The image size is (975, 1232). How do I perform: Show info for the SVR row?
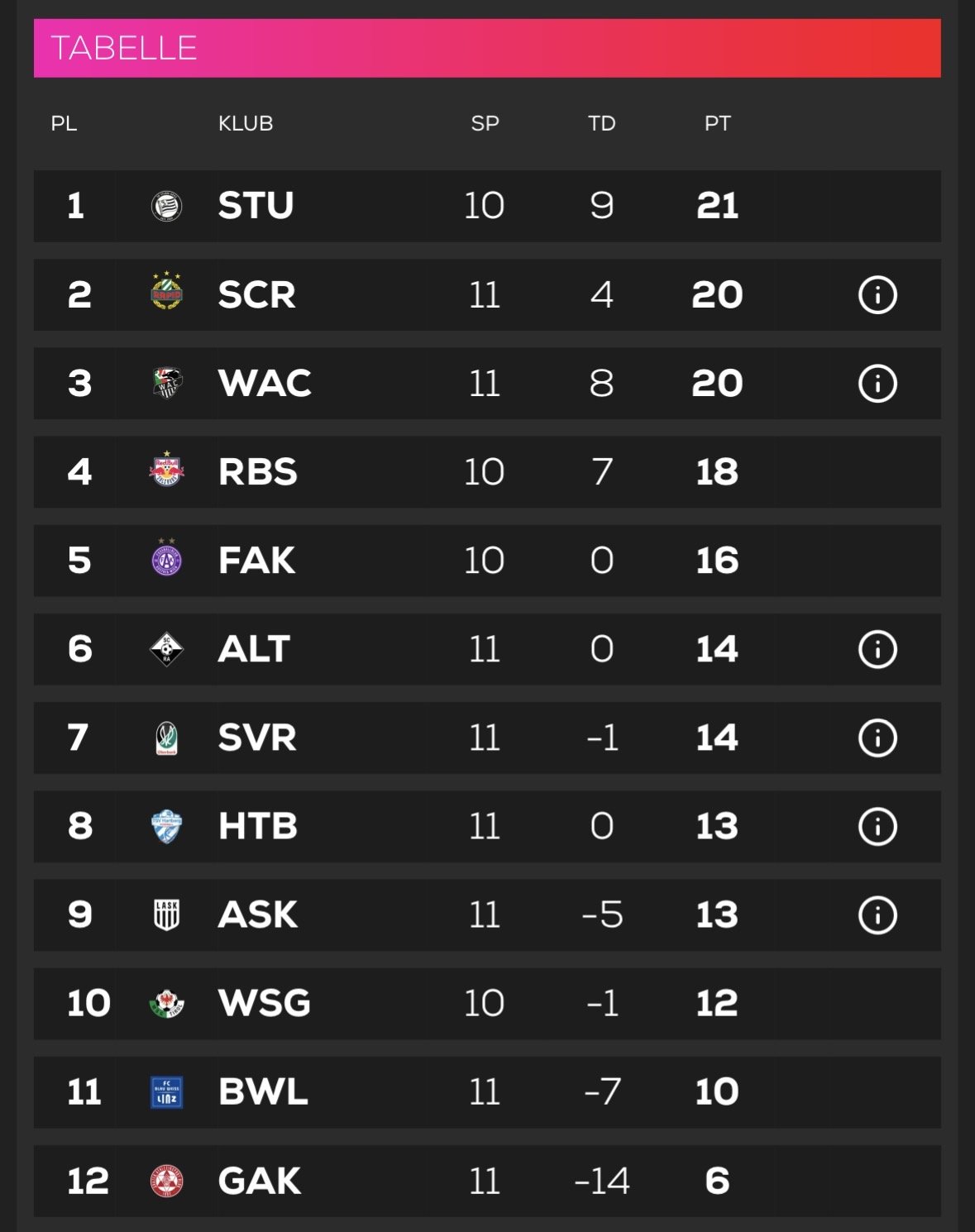[x=877, y=738]
